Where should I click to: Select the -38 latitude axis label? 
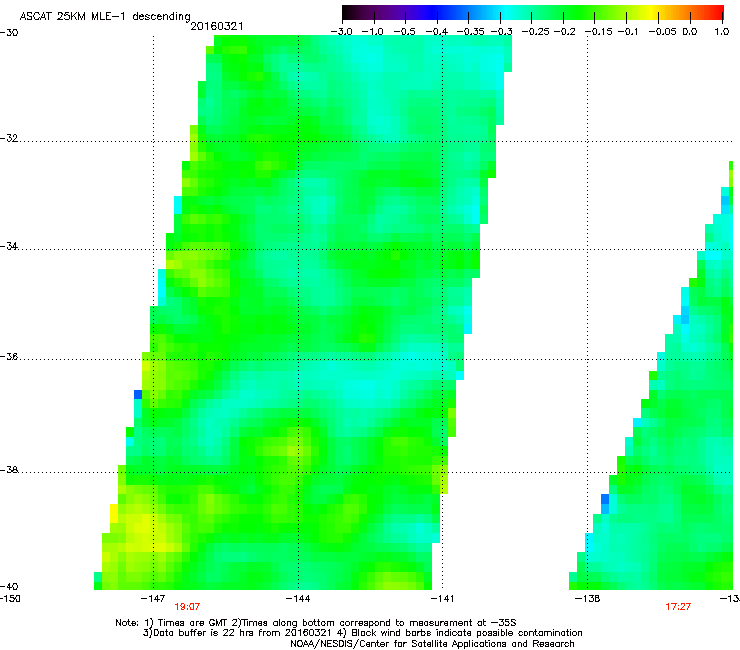pos(9,470)
